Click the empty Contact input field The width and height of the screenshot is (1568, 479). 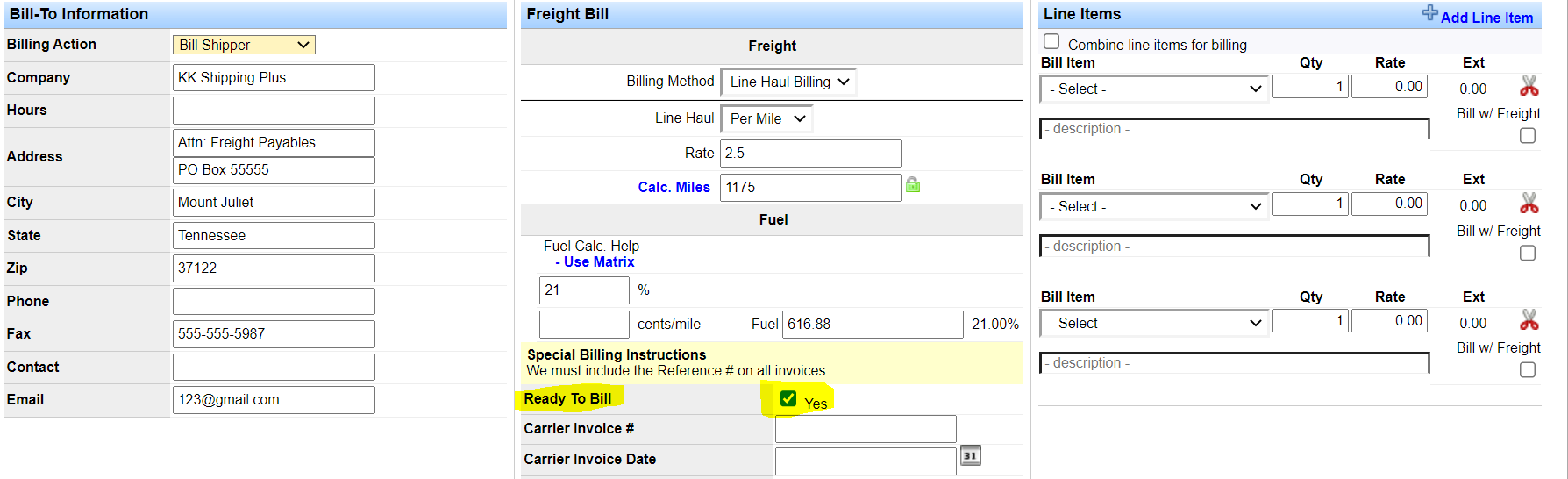coord(274,367)
